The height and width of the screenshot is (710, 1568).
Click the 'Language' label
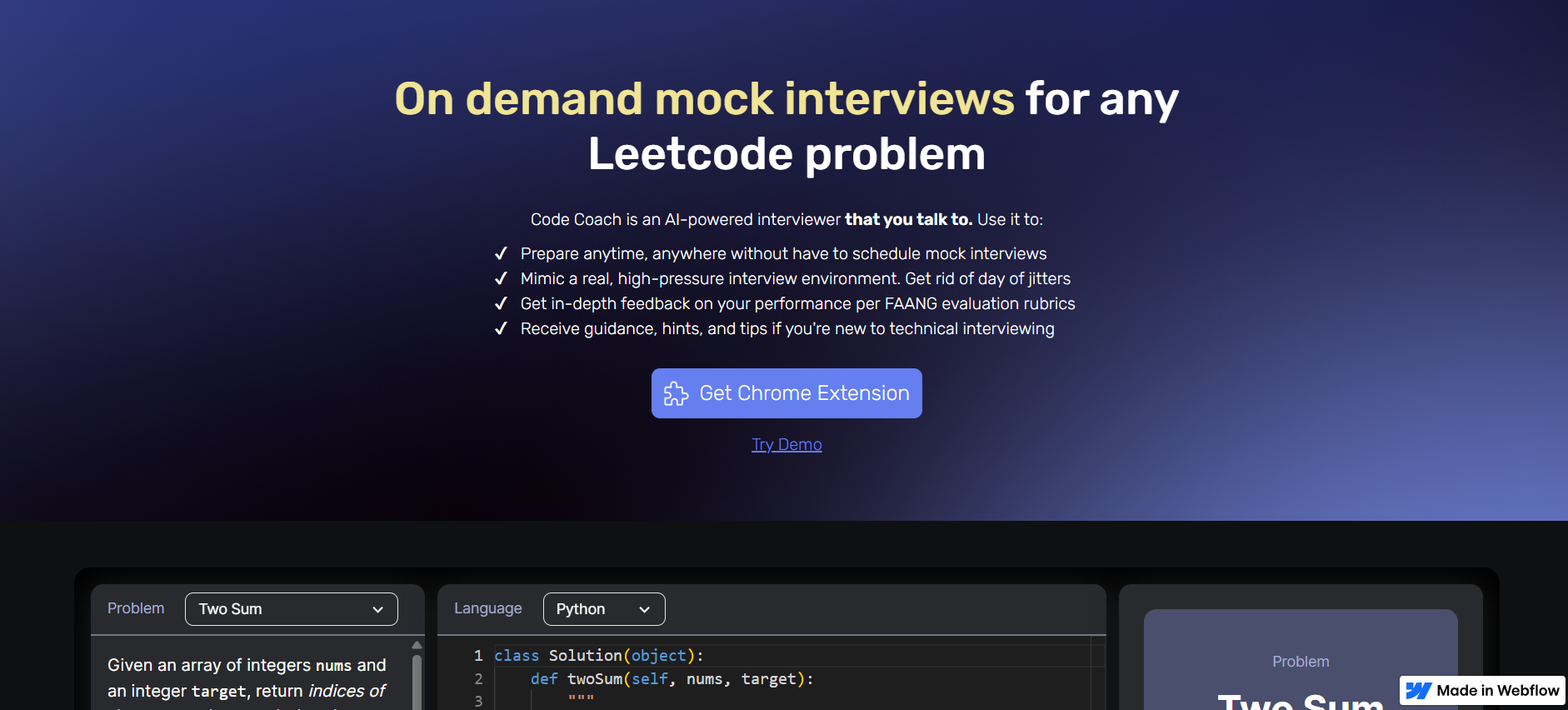click(488, 608)
